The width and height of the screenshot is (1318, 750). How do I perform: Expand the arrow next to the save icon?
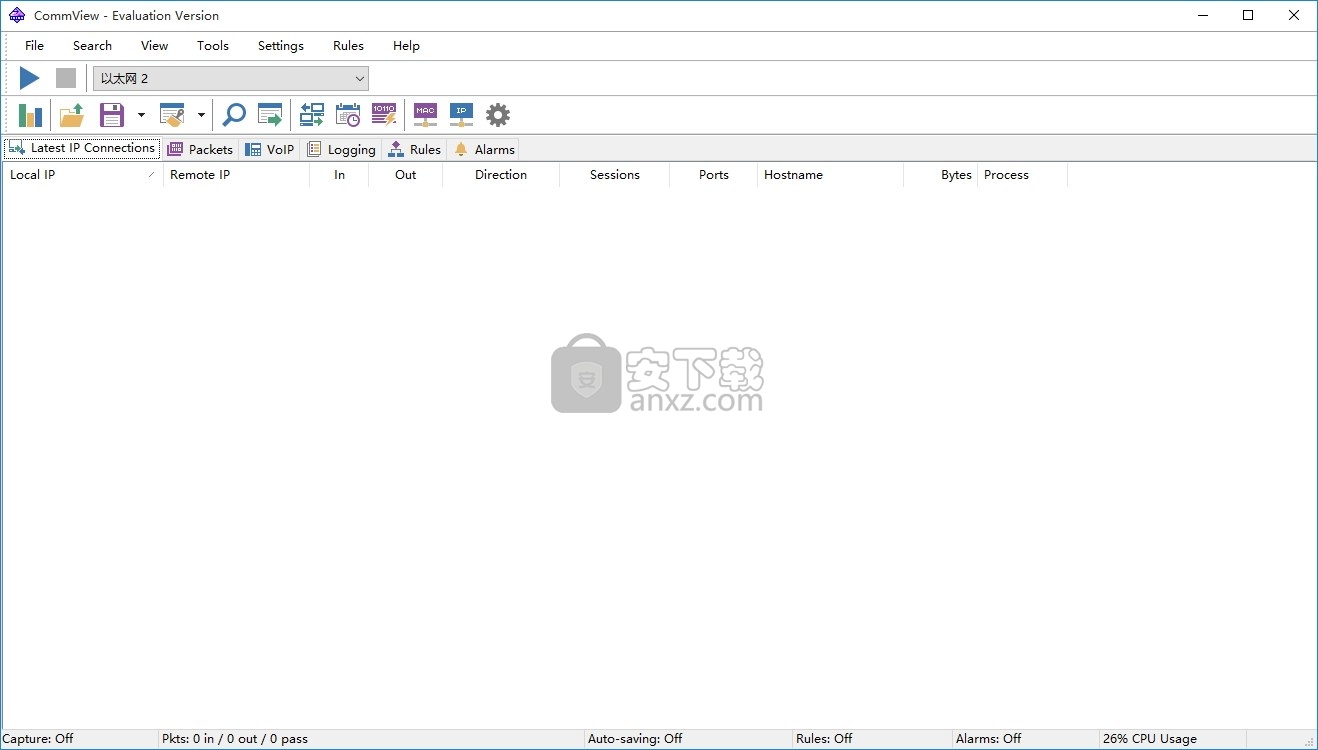141,115
